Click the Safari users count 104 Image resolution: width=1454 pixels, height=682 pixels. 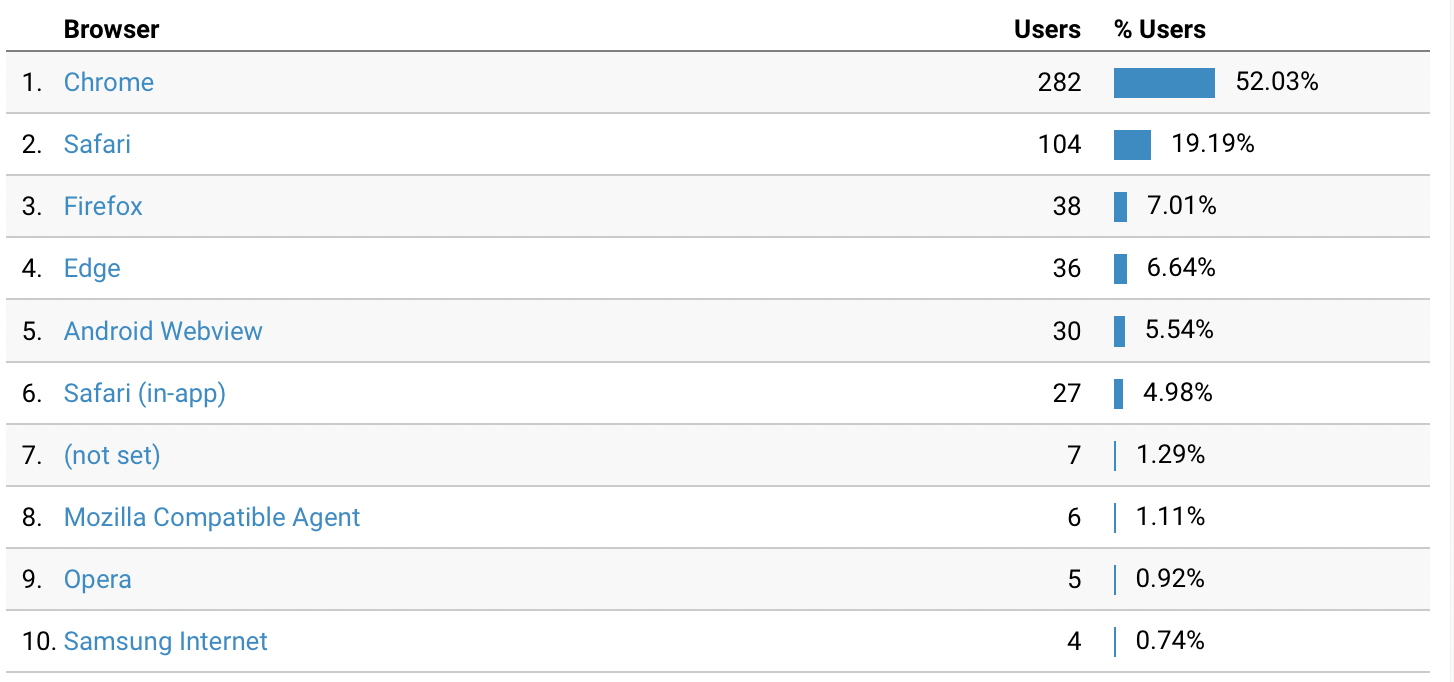click(x=1059, y=144)
